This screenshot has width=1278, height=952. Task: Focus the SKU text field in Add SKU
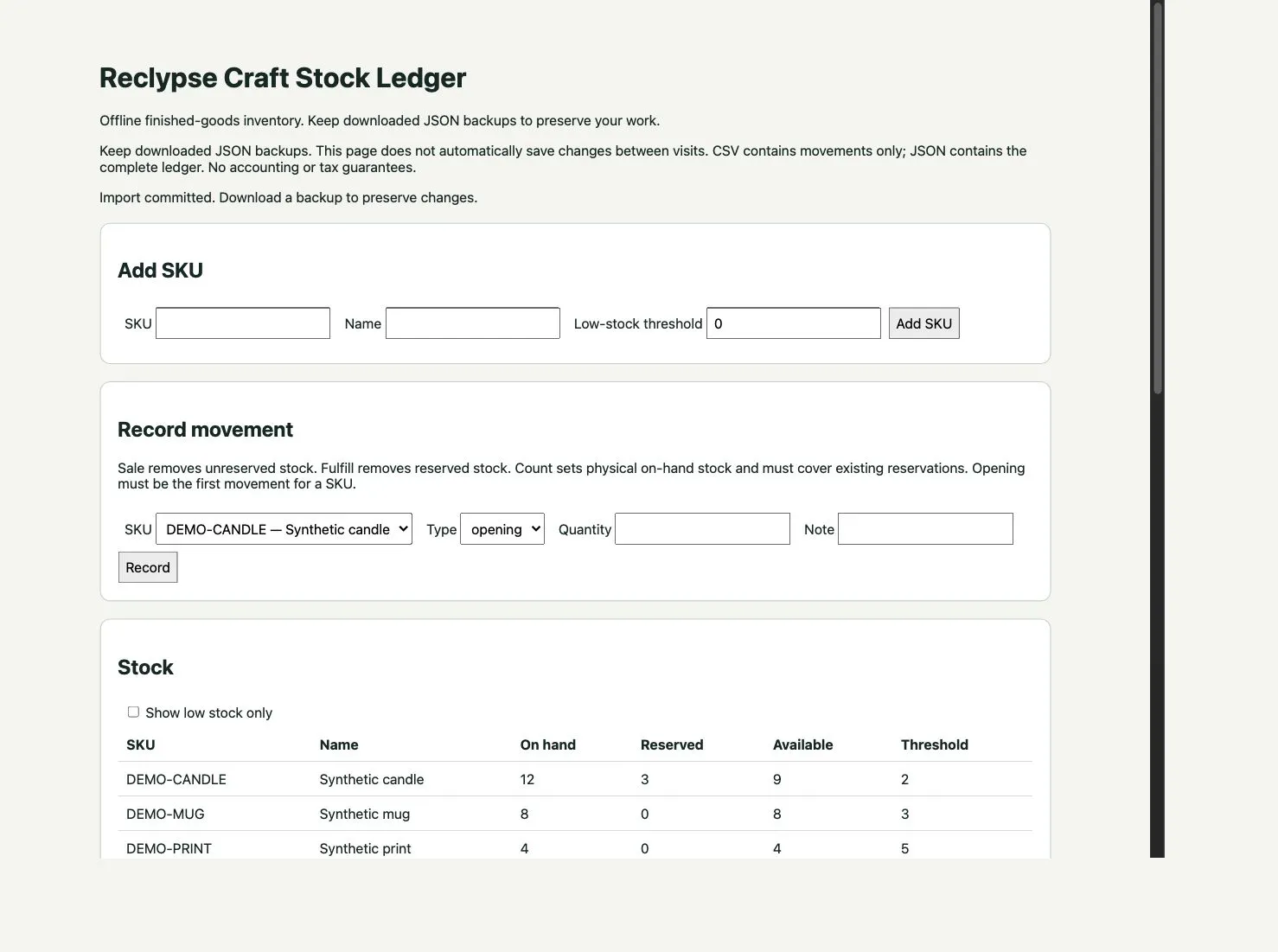(243, 323)
